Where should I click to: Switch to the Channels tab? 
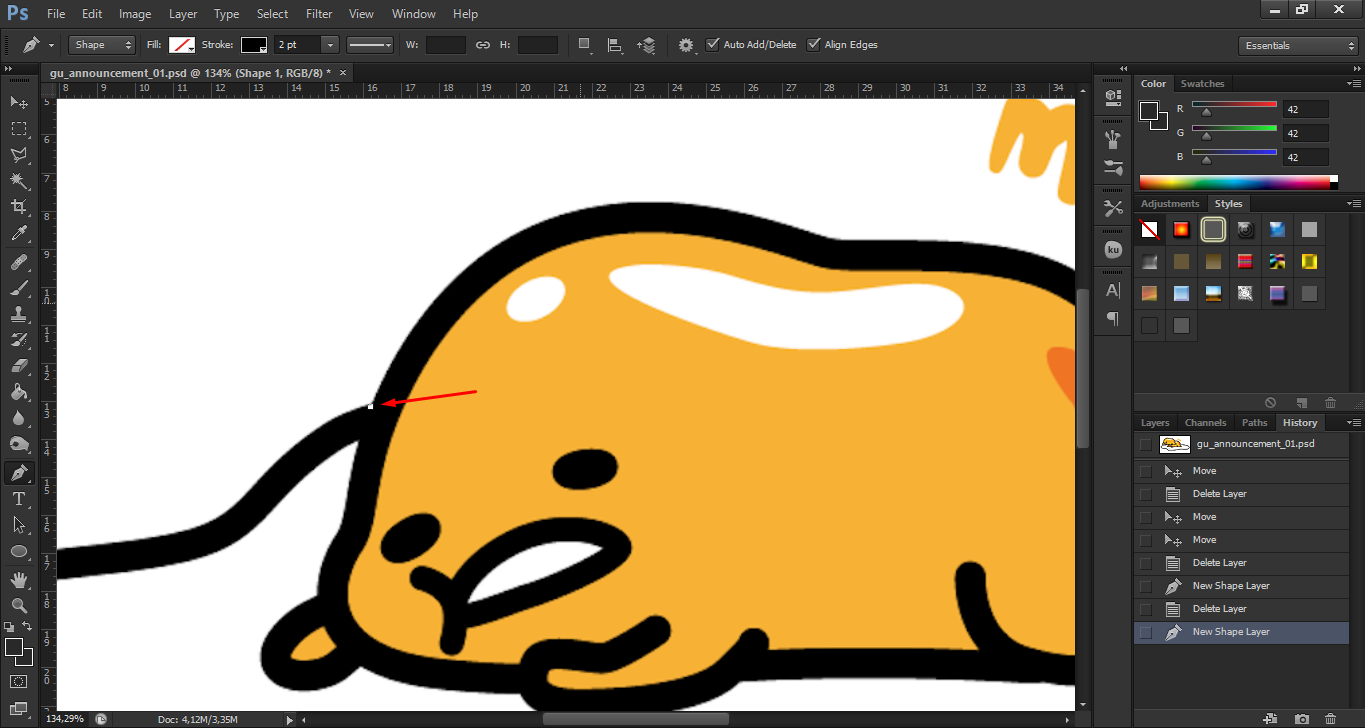tap(1205, 423)
